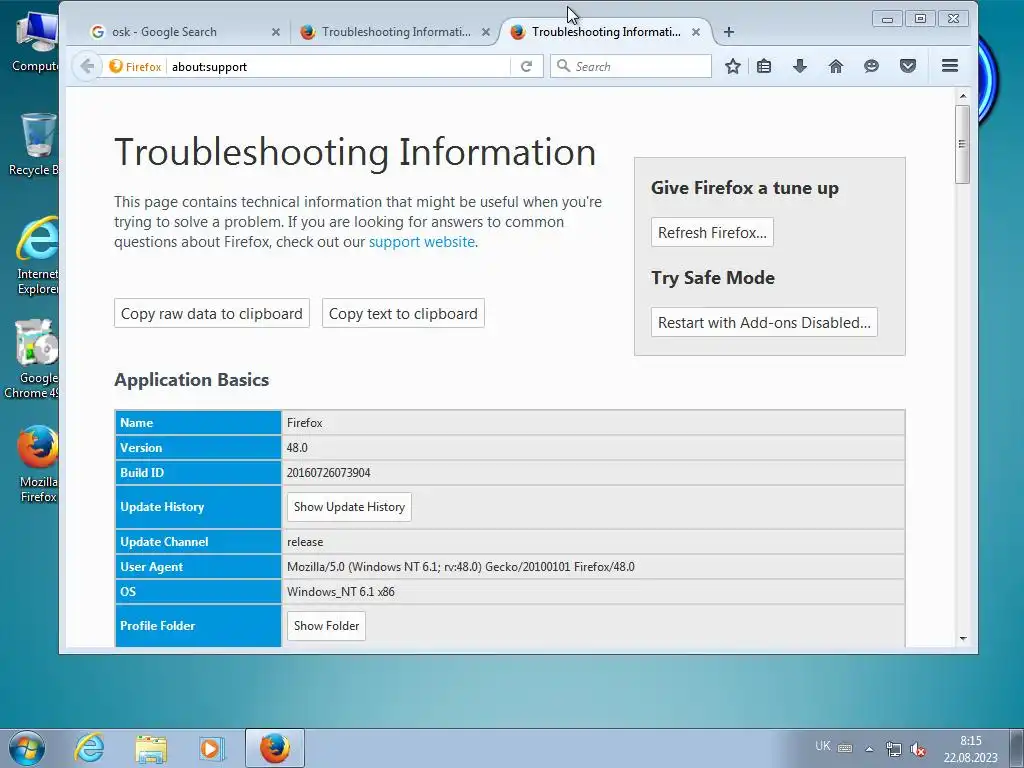
Task: Click the network tray icon
Action: [x=893, y=749]
